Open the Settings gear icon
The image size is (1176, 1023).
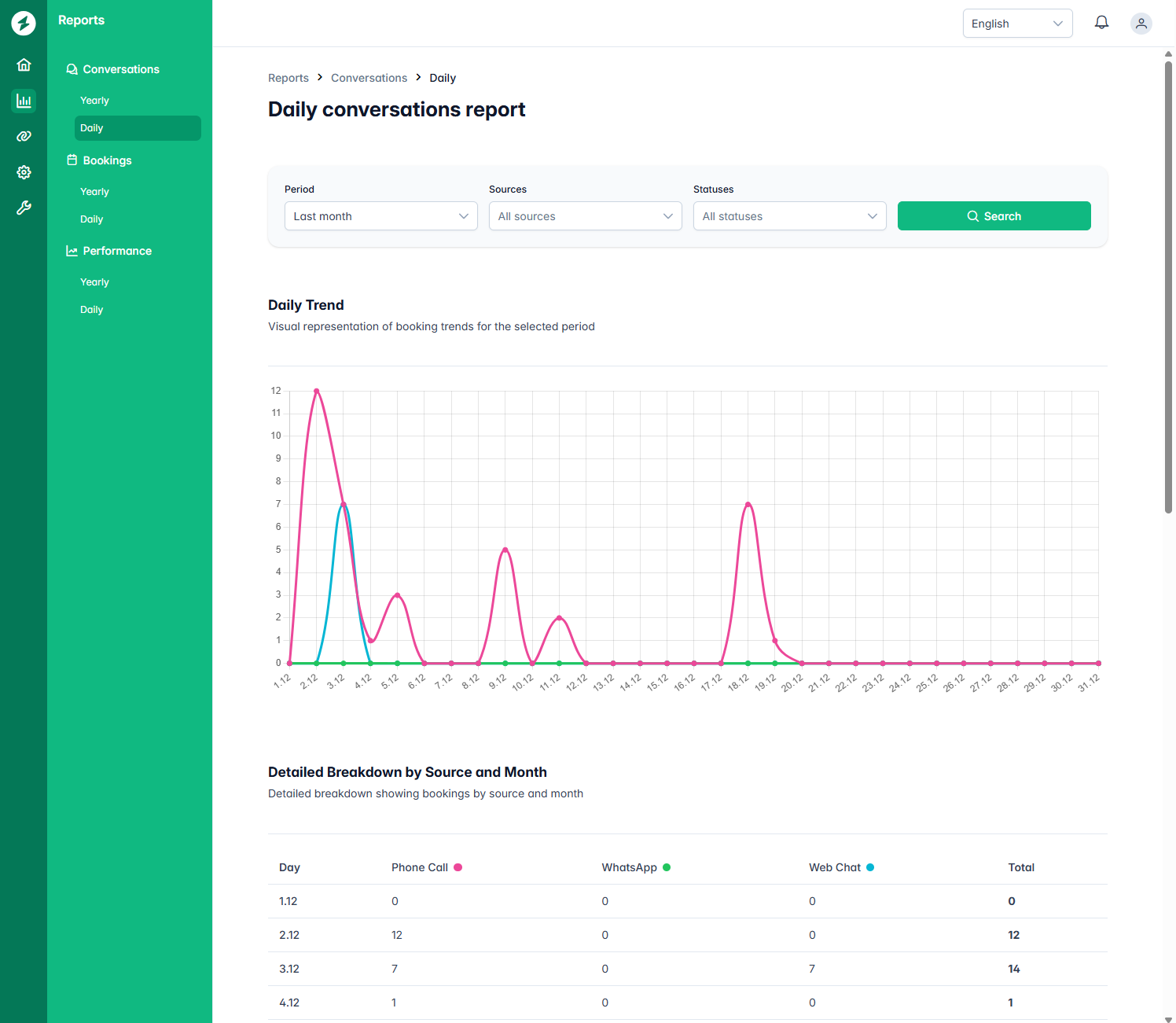24,172
